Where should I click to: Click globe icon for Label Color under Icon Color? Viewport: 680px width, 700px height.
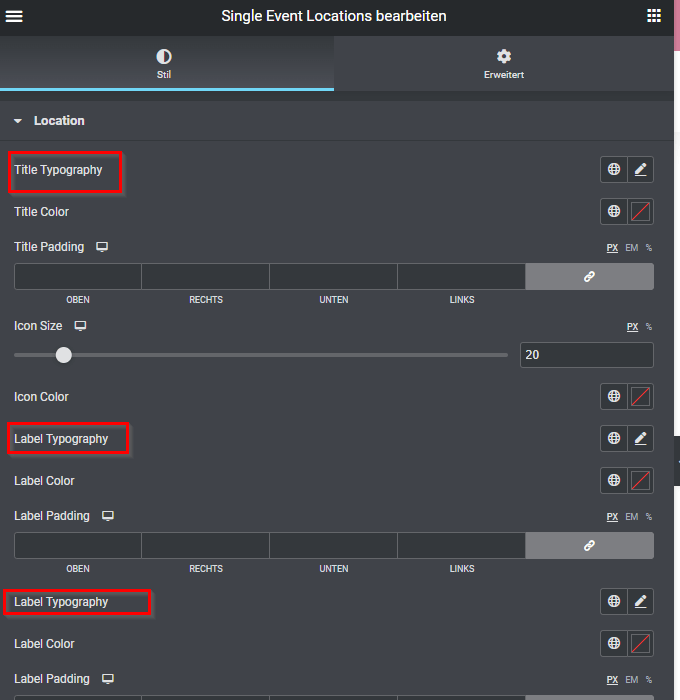(x=613, y=481)
